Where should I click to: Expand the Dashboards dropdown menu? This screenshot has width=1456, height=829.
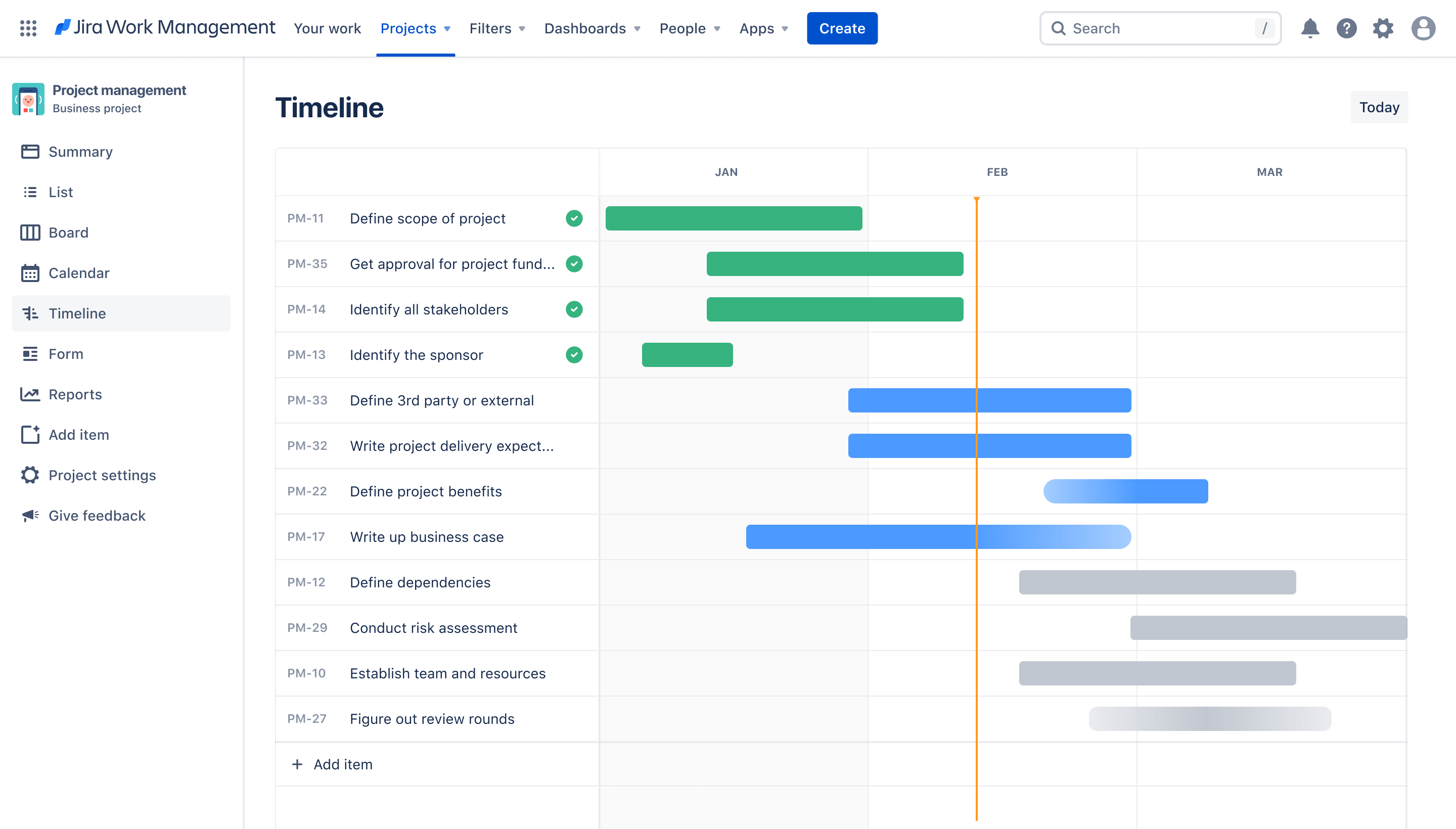(592, 27)
